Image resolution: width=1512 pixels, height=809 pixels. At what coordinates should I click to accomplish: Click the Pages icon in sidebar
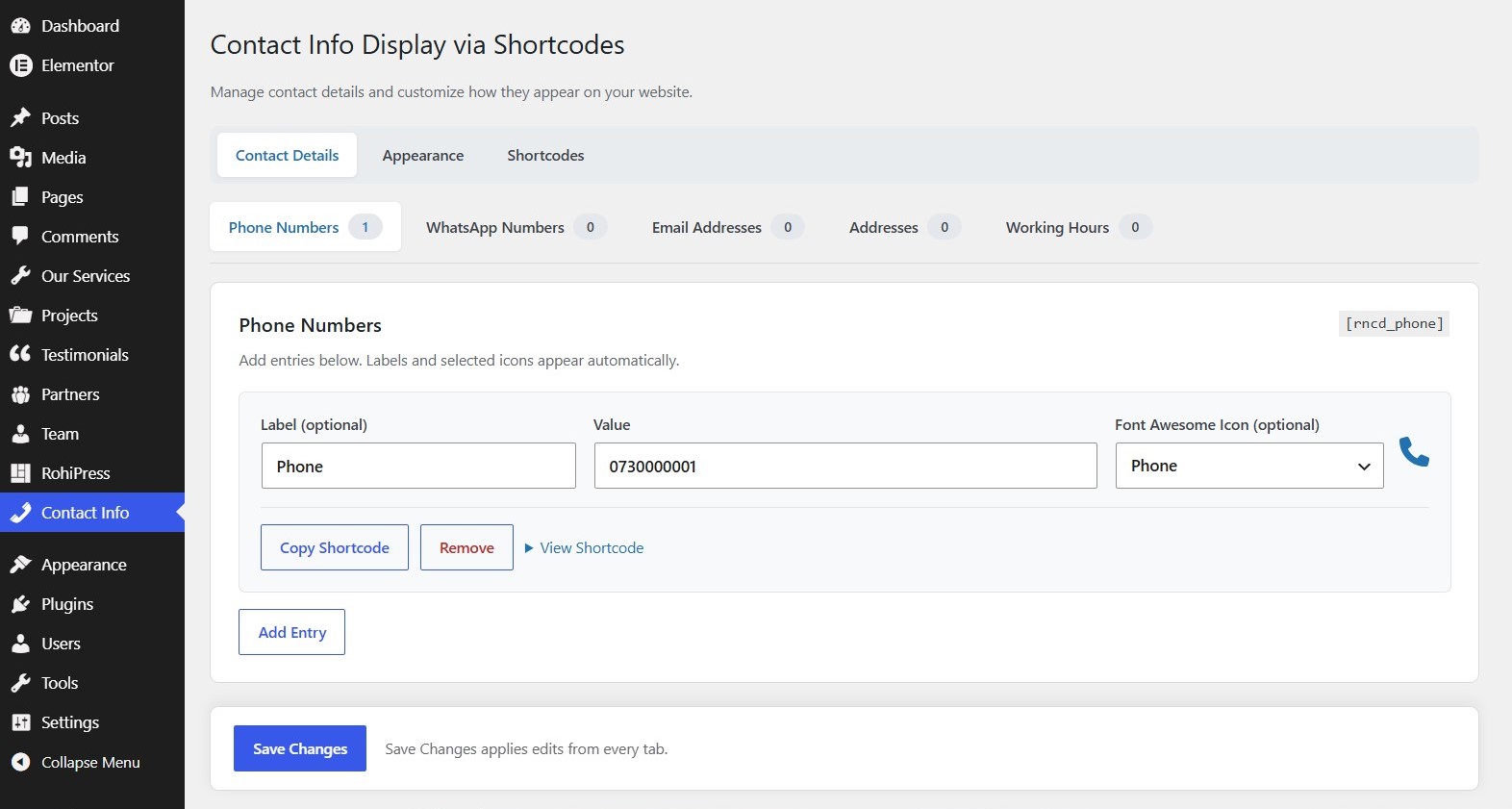20,197
